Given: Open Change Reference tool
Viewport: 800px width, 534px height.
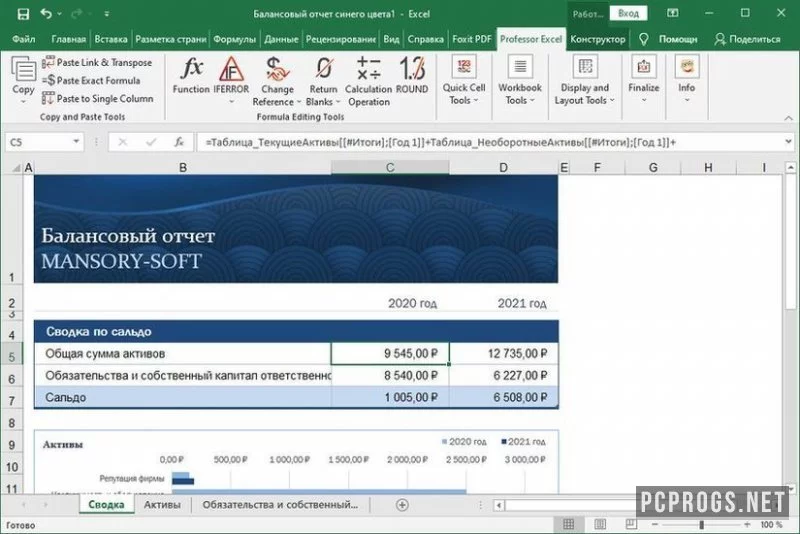Looking at the screenshot, I should point(277,82).
